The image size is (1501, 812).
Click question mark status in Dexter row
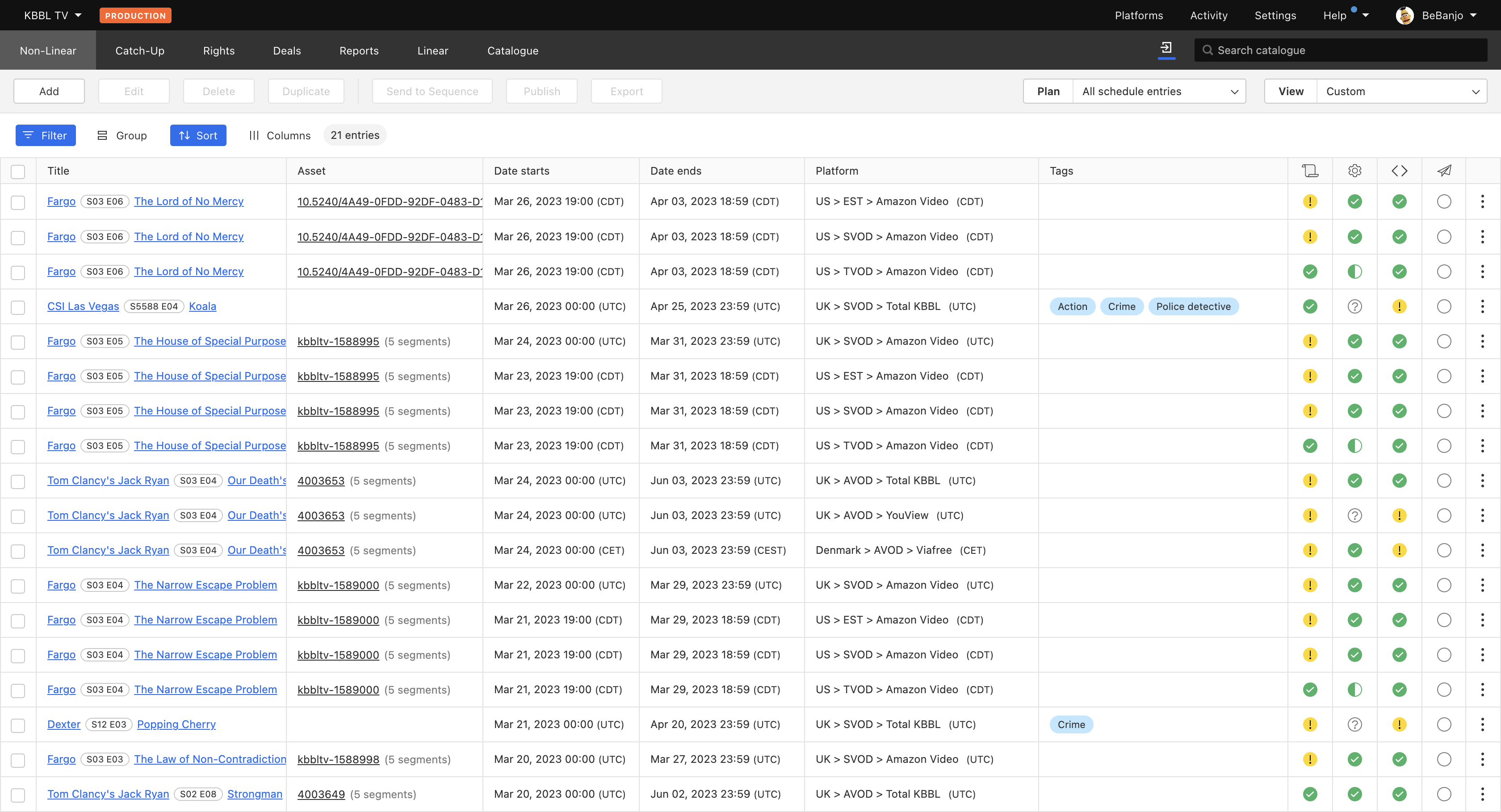(1354, 724)
